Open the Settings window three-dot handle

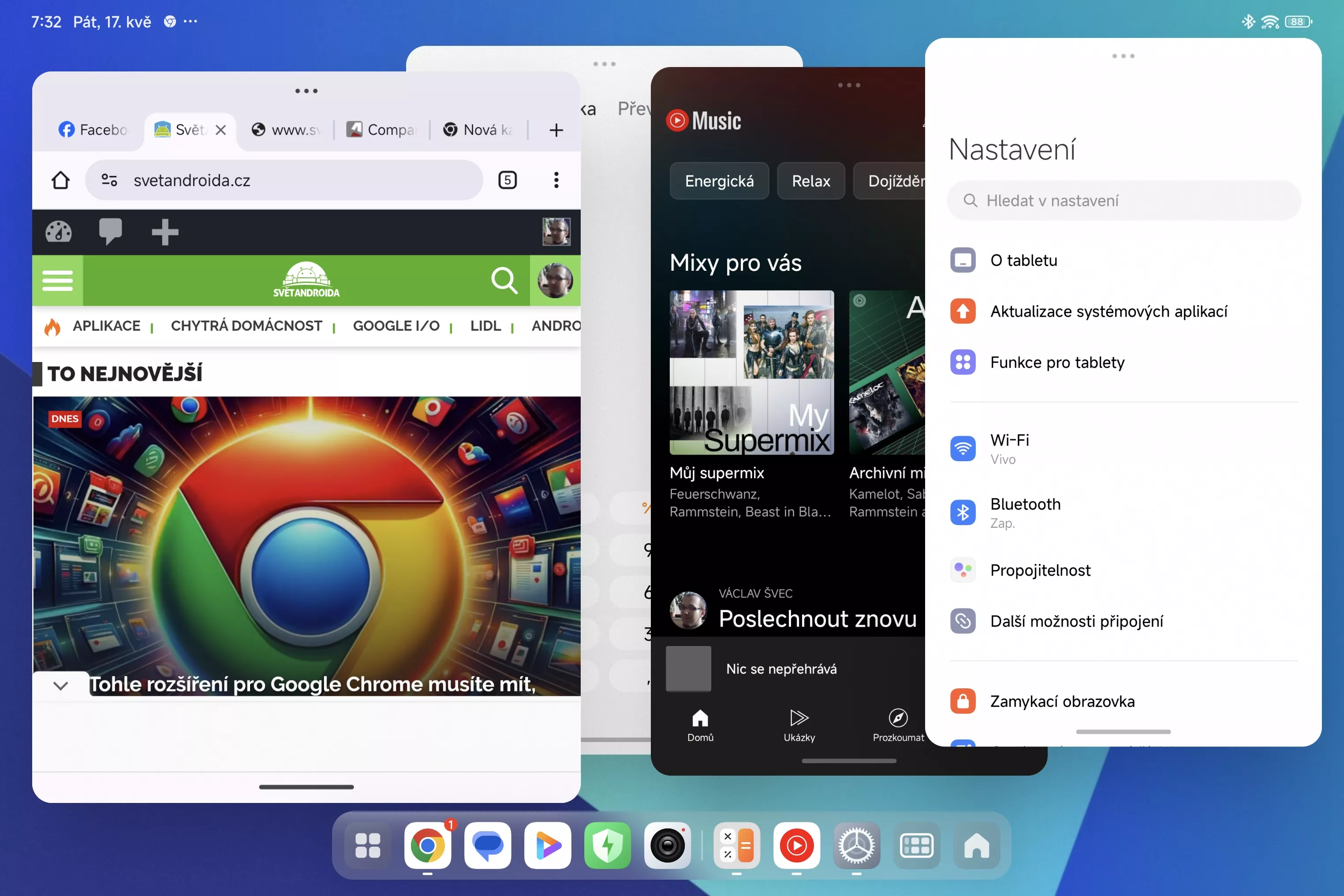click(1123, 56)
